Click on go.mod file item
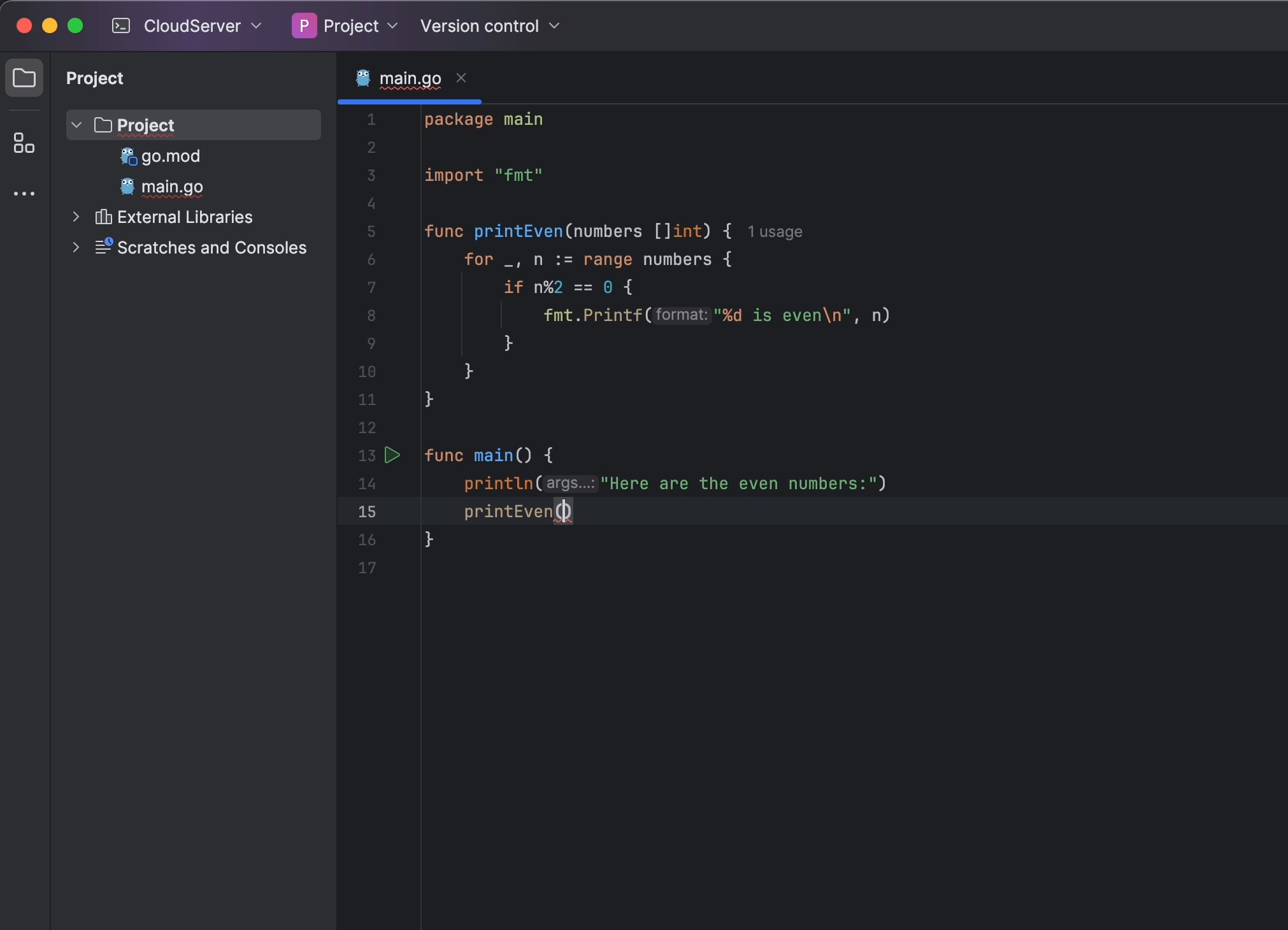Screen dimensions: 1288x930 tap(170, 155)
